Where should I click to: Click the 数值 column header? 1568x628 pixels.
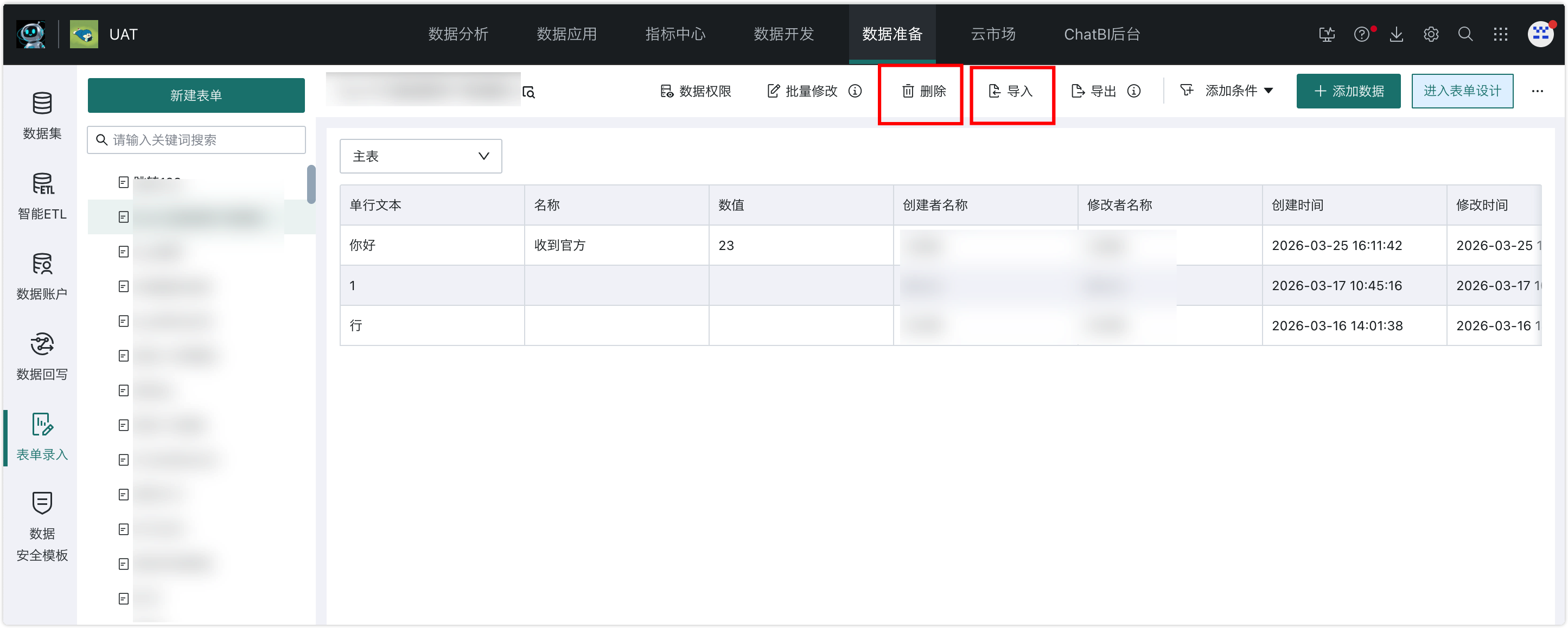(x=801, y=205)
